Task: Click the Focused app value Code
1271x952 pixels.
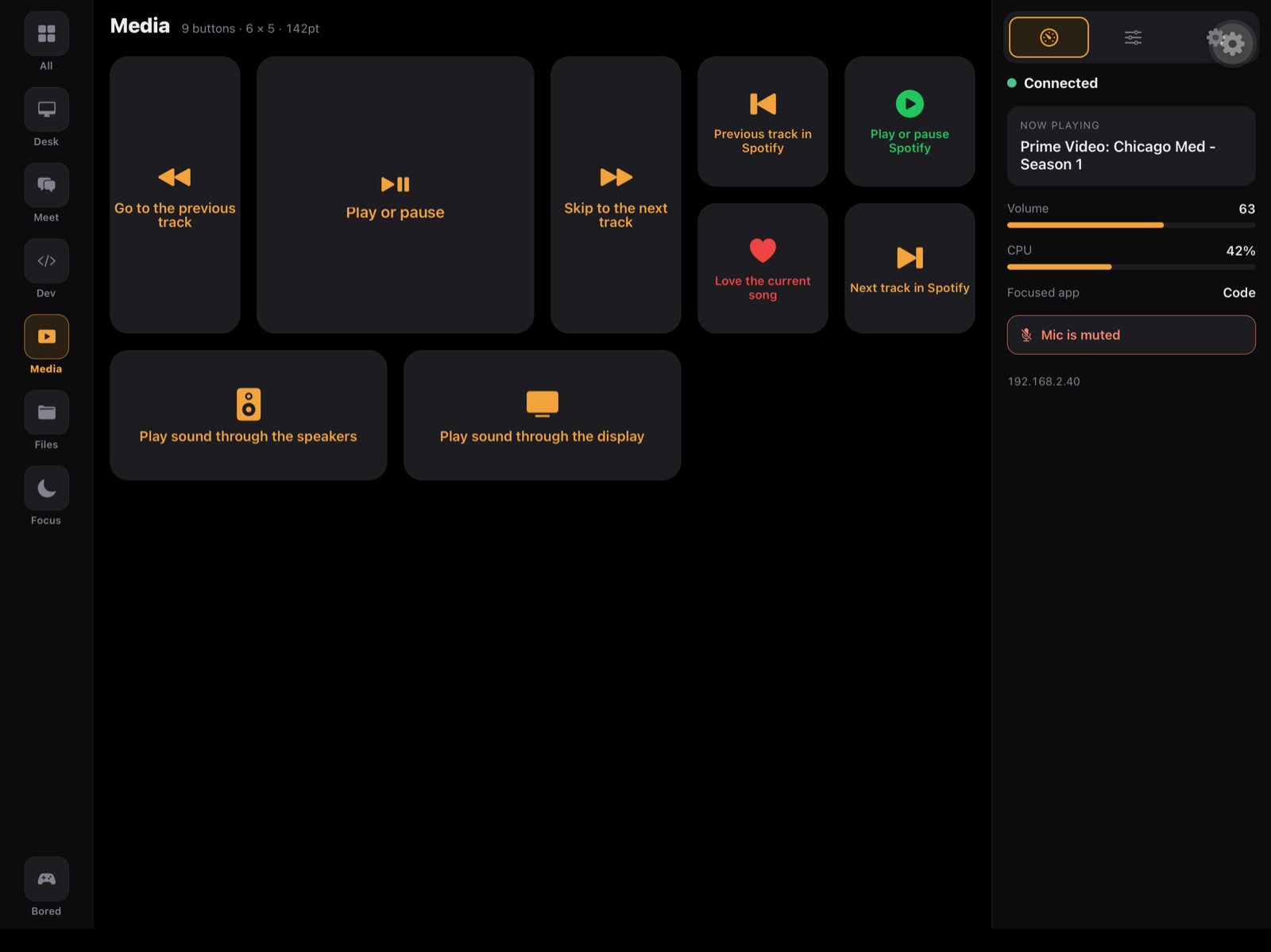Action: tap(1239, 293)
